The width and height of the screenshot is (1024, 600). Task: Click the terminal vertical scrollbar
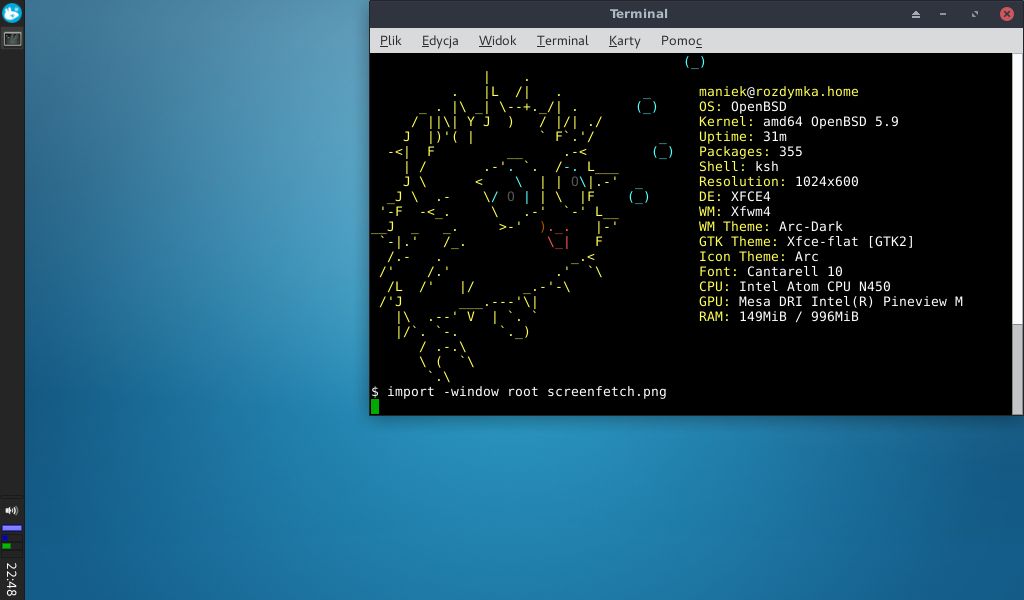pyautogui.click(x=1017, y=234)
